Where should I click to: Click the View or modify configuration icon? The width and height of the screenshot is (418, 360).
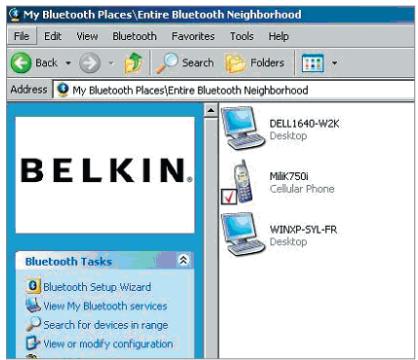click(x=33, y=343)
